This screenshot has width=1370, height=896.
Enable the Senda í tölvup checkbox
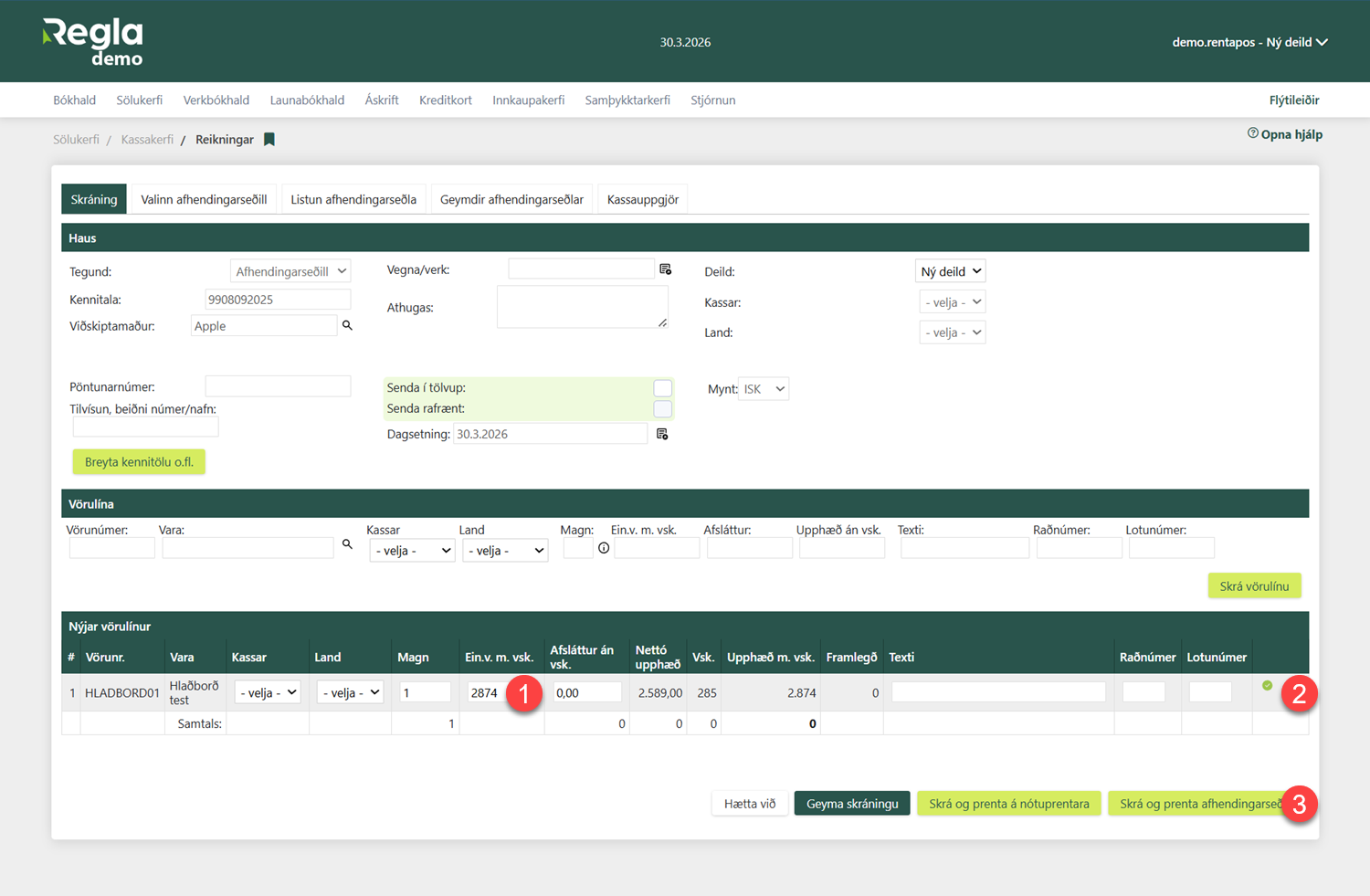(x=662, y=388)
